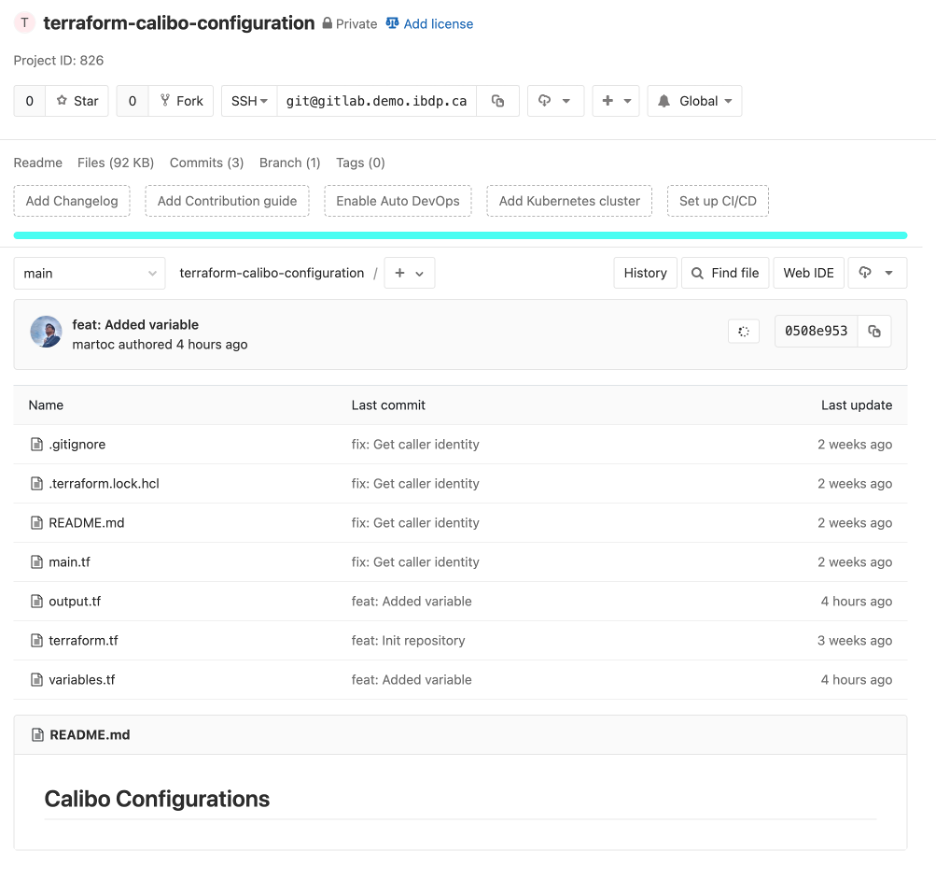
Task: Click Set up CI/CD button
Action: point(717,201)
